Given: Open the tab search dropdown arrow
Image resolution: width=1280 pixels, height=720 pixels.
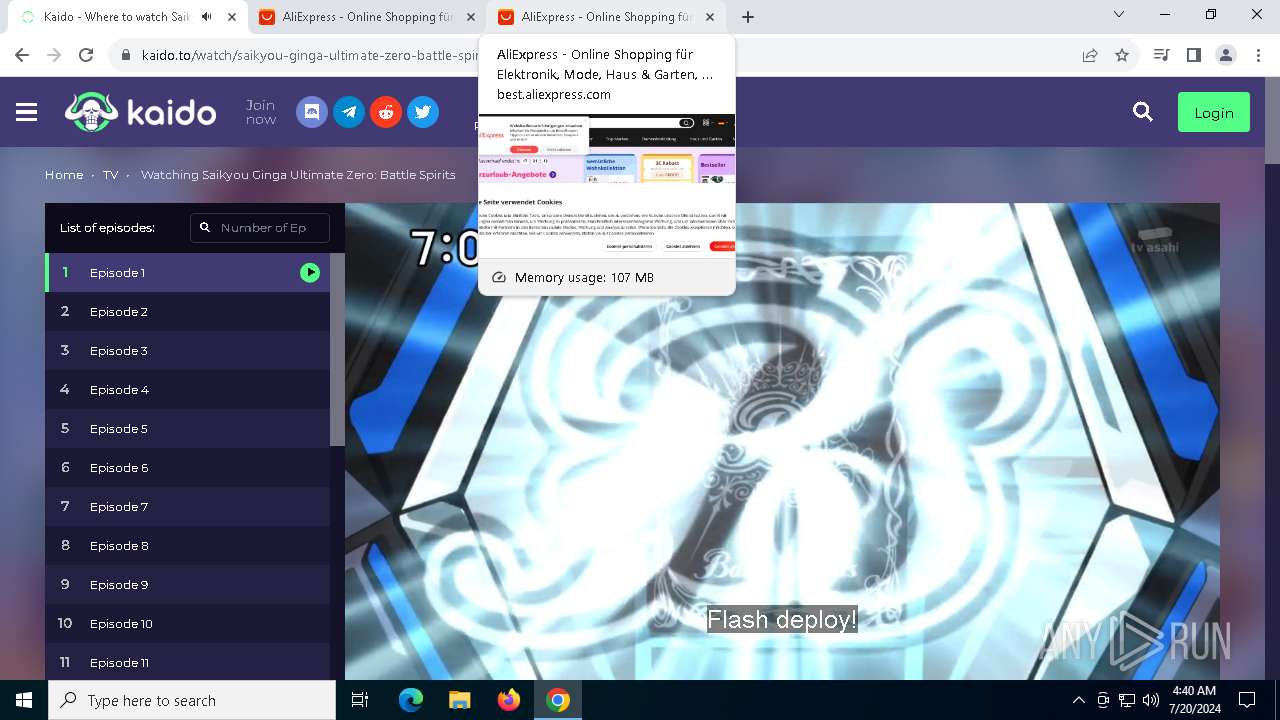Looking at the screenshot, I should 1119,15.
